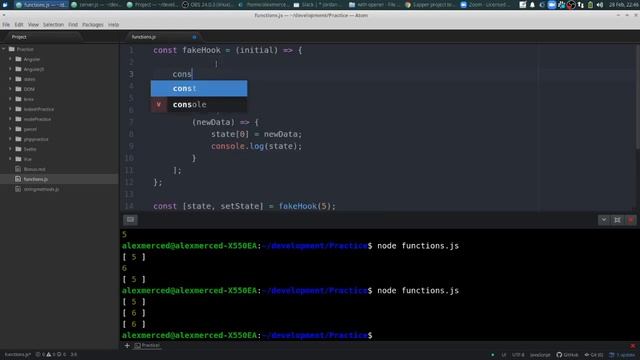Screen dimensions: 640x360
Task: Click the functions.js status bar file name
Action: [x=18, y=355]
